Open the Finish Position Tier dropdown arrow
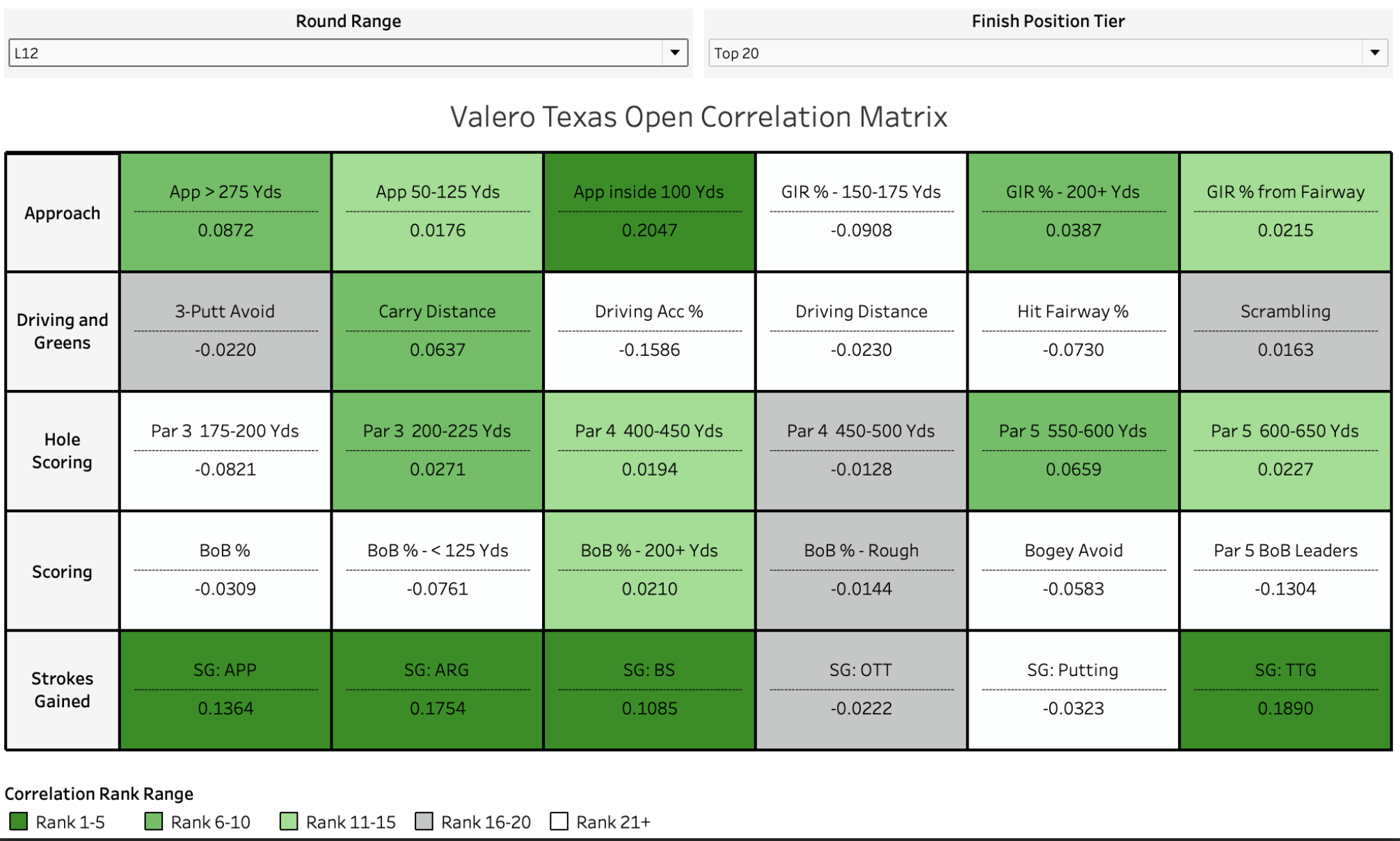1400x841 pixels. point(1374,53)
